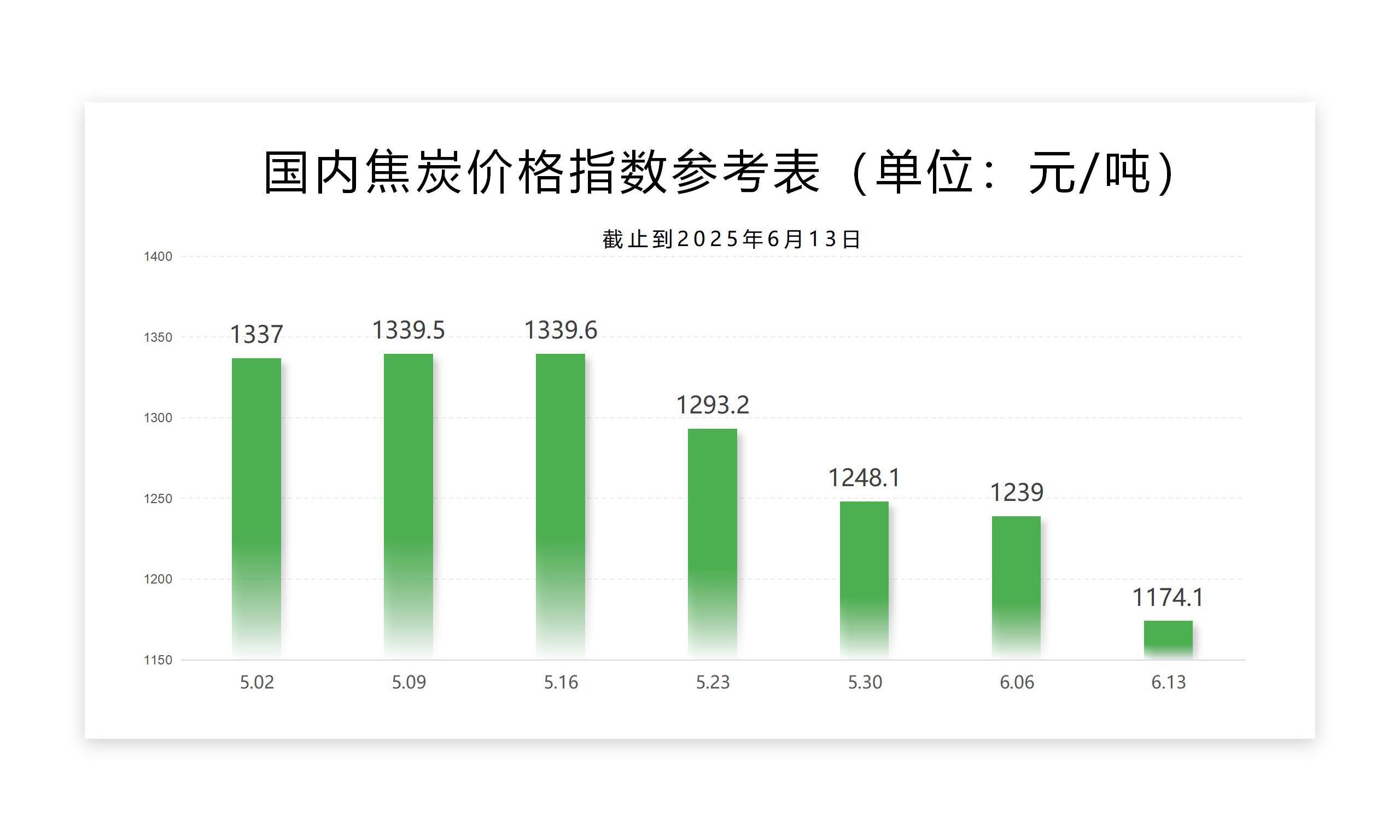Select data label 1239
Screen dimensions: 1400x840
point(1016,492)
